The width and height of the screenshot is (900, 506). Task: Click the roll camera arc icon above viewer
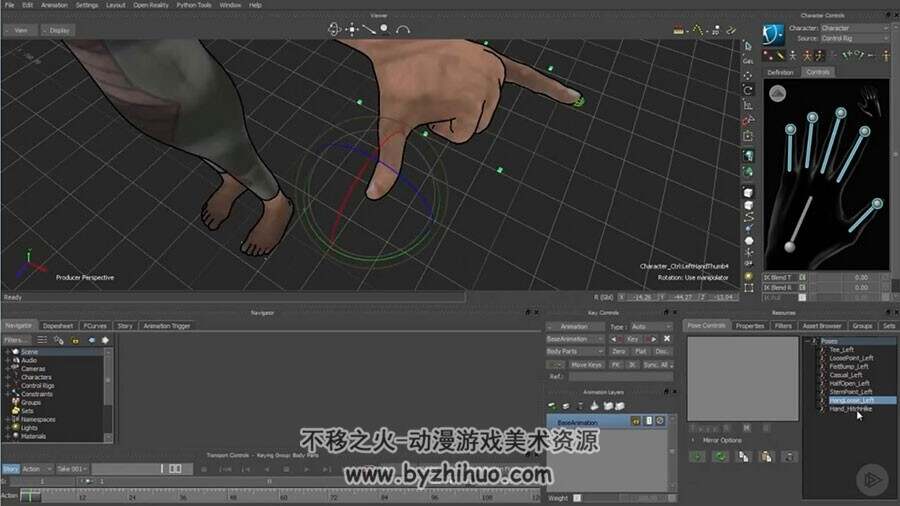403,29
